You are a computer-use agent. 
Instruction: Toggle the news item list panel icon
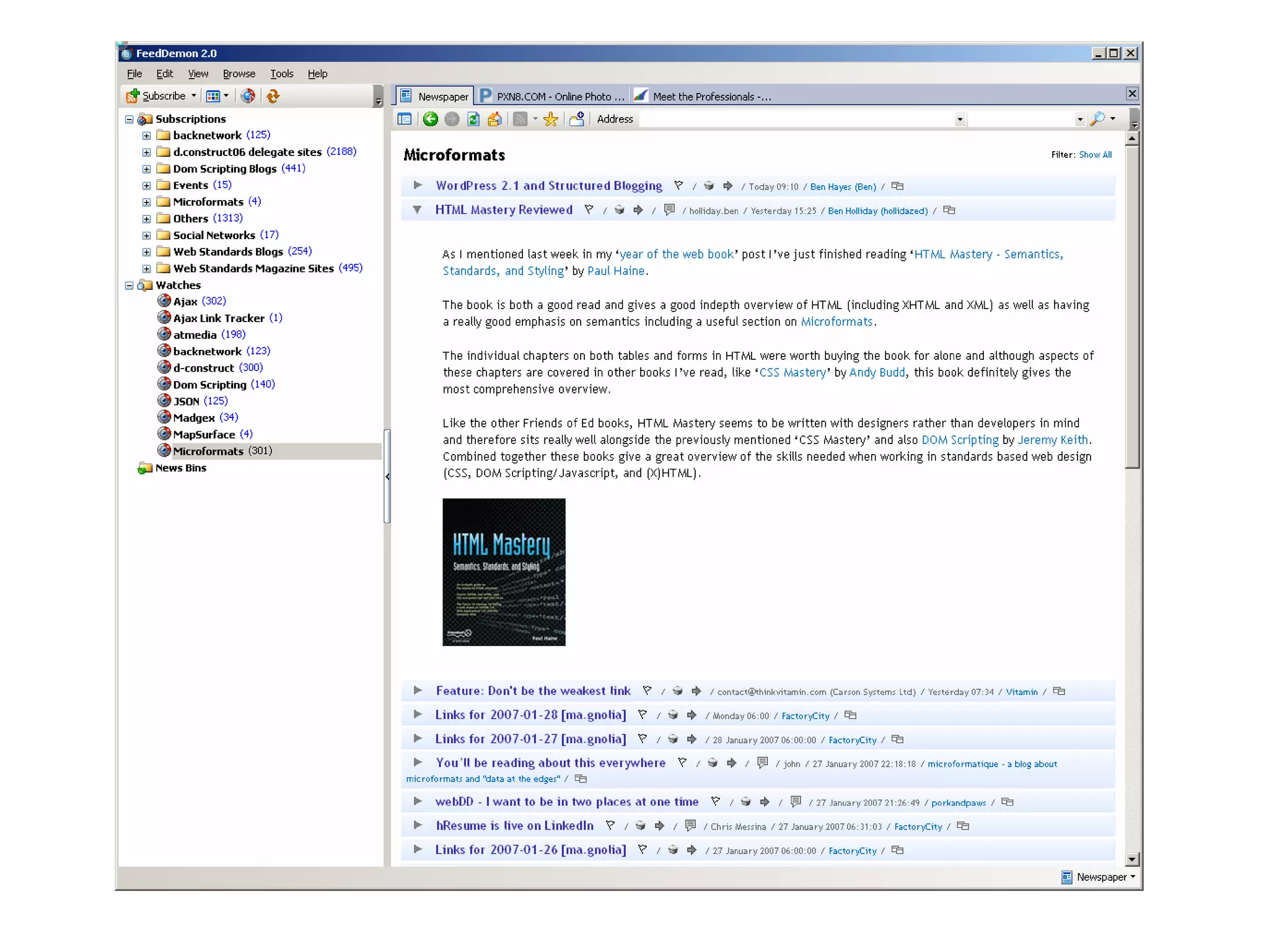tap(405, 119)
